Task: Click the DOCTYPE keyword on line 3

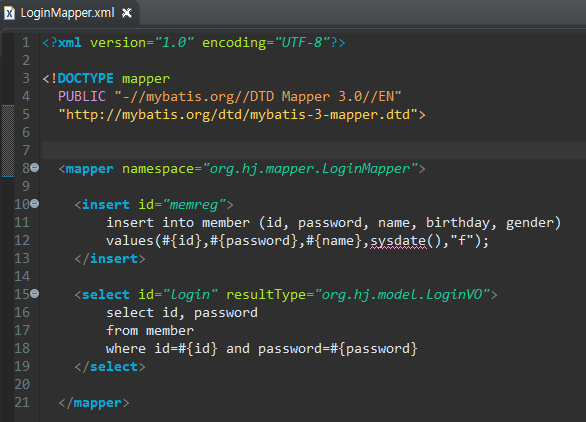Action: [85, 78]
